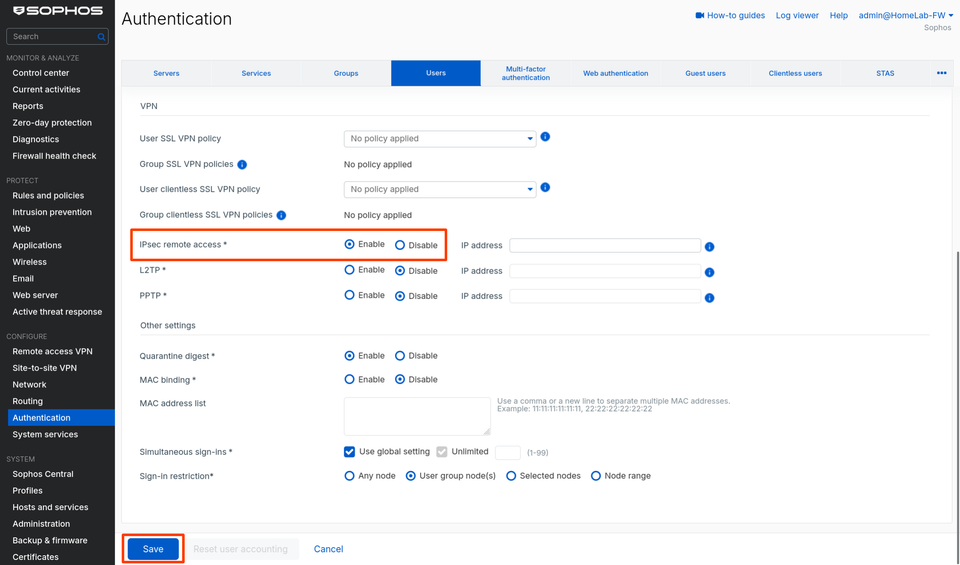This screenshot has height=565, width=960.
Task: Enable IPsec remote access
Action: pos(350,244)
